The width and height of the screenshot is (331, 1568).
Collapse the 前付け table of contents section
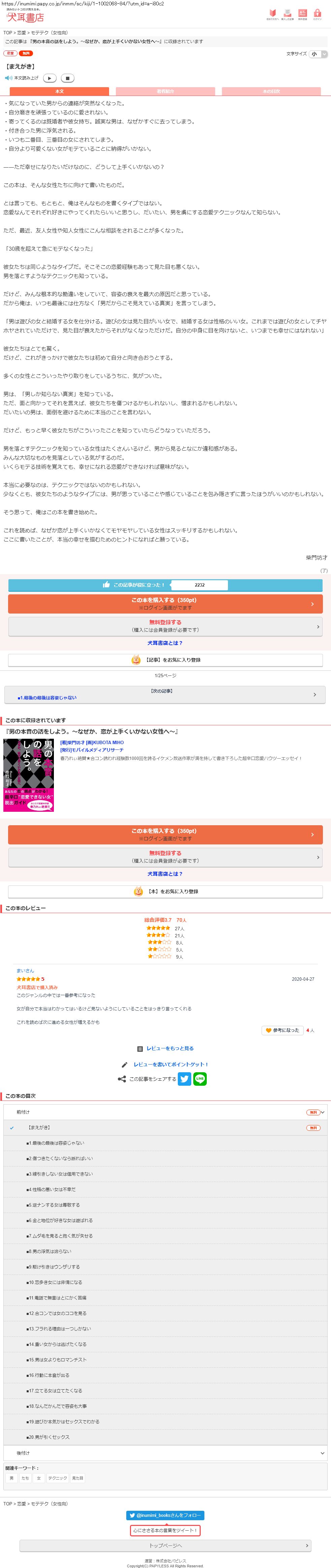(x=165, y=1112)
